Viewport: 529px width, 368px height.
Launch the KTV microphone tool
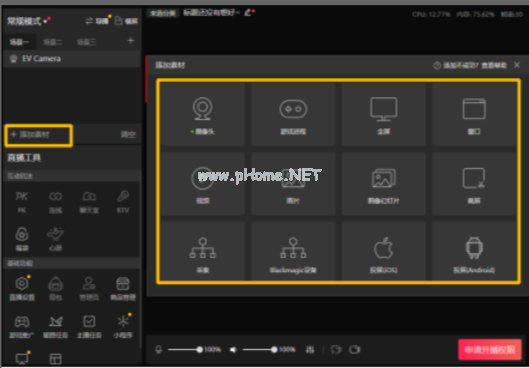pyautogui.click(x=123, y=201)
